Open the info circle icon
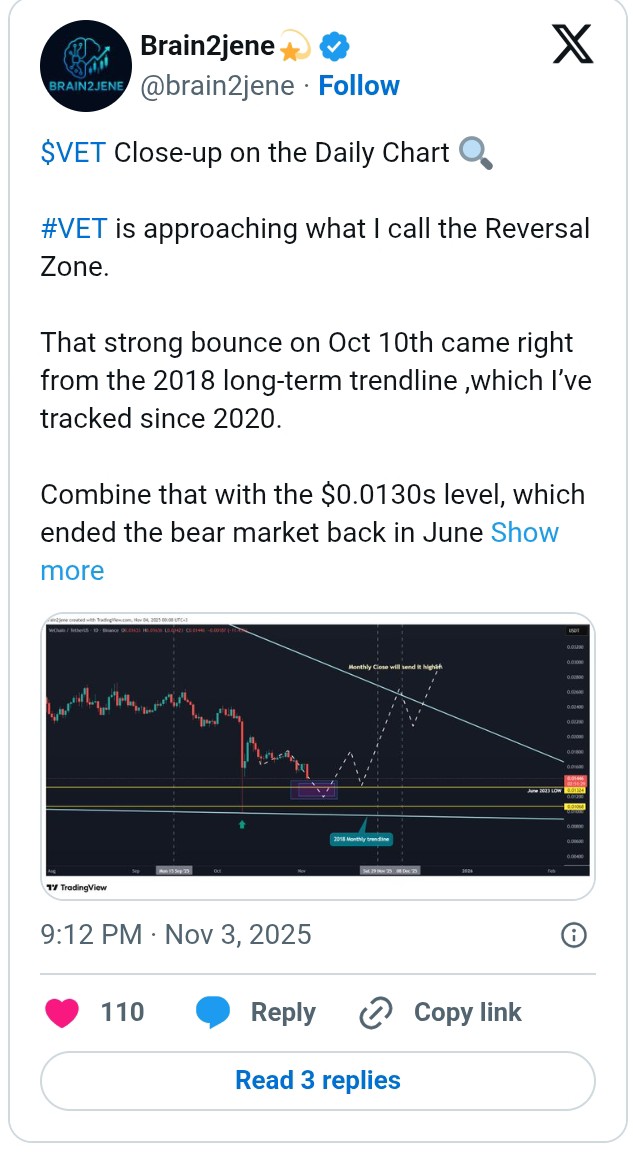The height and width of the screenshot is (1158, 633). click(x=573, y=935)
